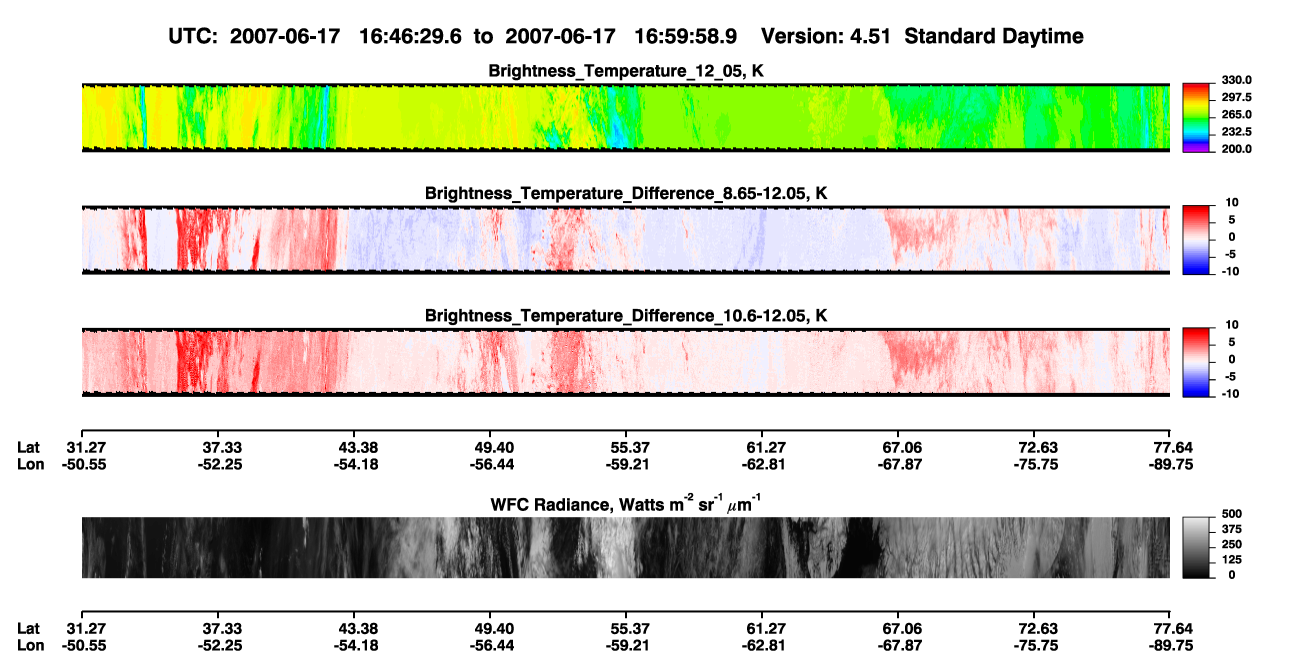This screenshot has height=667, width=1300.
Task: Click longitude "-54.18" under the WFC Radiance panel
Action: [x=358, y=645]
